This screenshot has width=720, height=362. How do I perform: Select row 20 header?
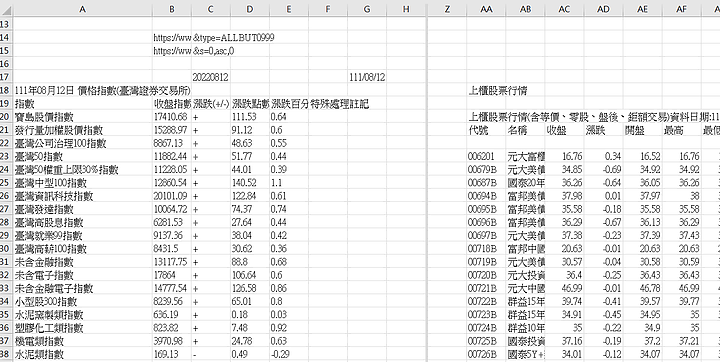(6, 117)
